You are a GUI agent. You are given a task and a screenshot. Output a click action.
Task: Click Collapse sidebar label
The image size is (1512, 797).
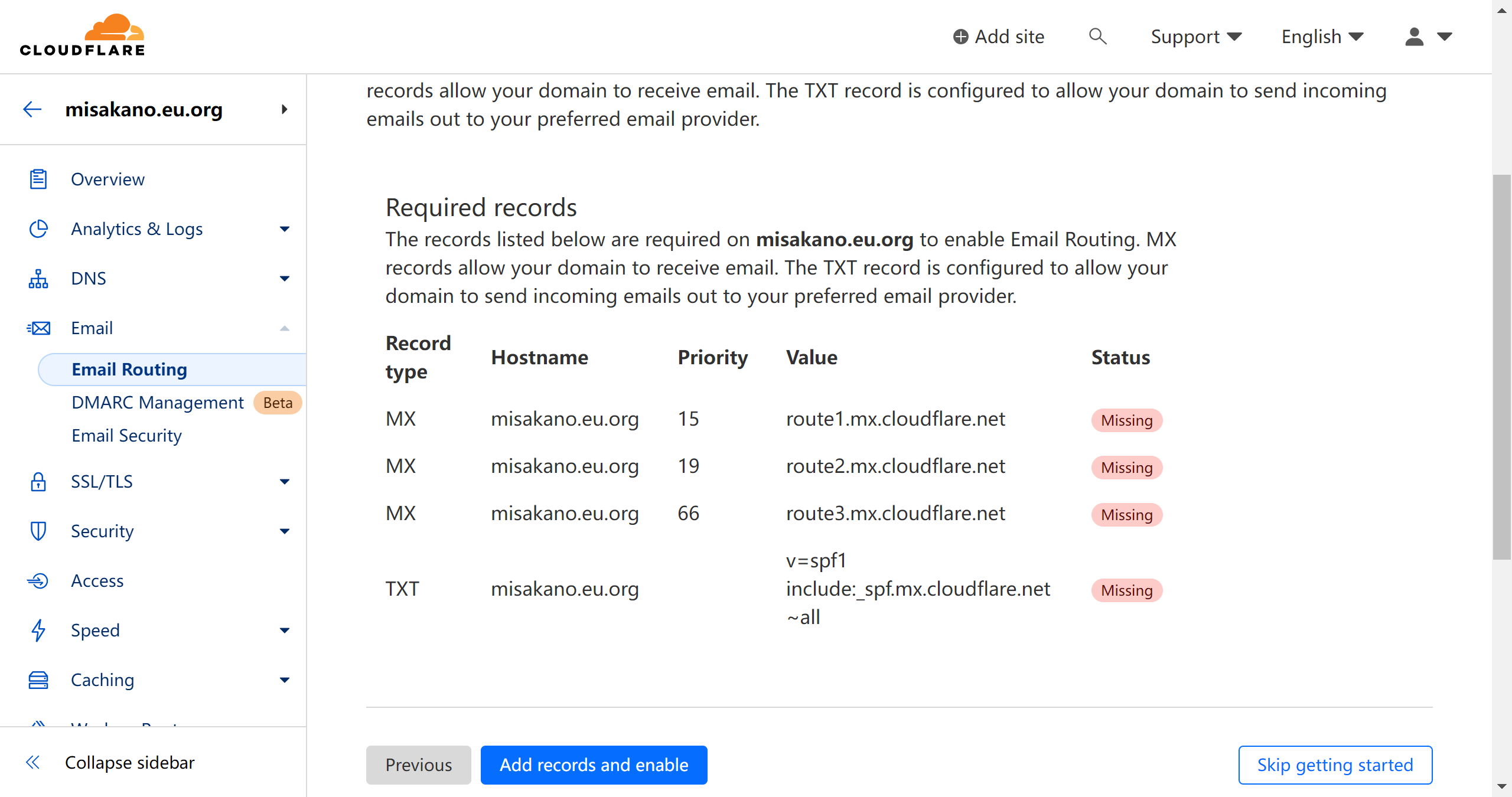click(x=130, y=762)
